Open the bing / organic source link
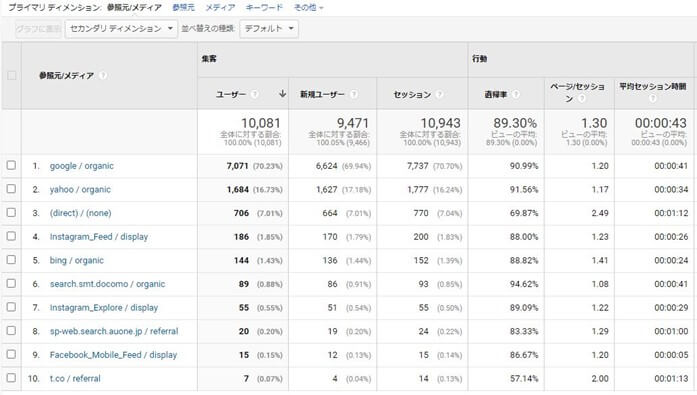Viewport: 697px width, 395px height. pos(76,260)
